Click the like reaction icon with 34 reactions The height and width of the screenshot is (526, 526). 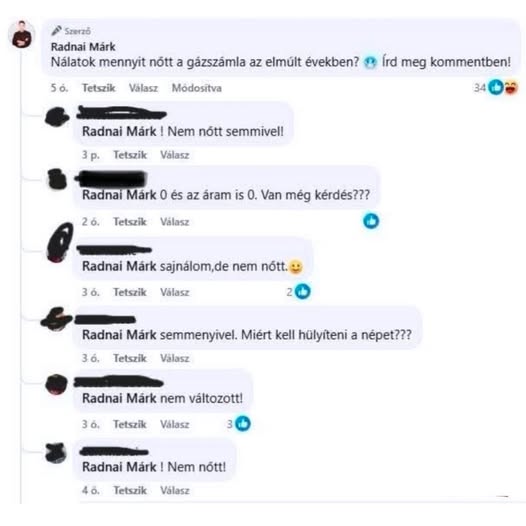click(x=496, y=88)
